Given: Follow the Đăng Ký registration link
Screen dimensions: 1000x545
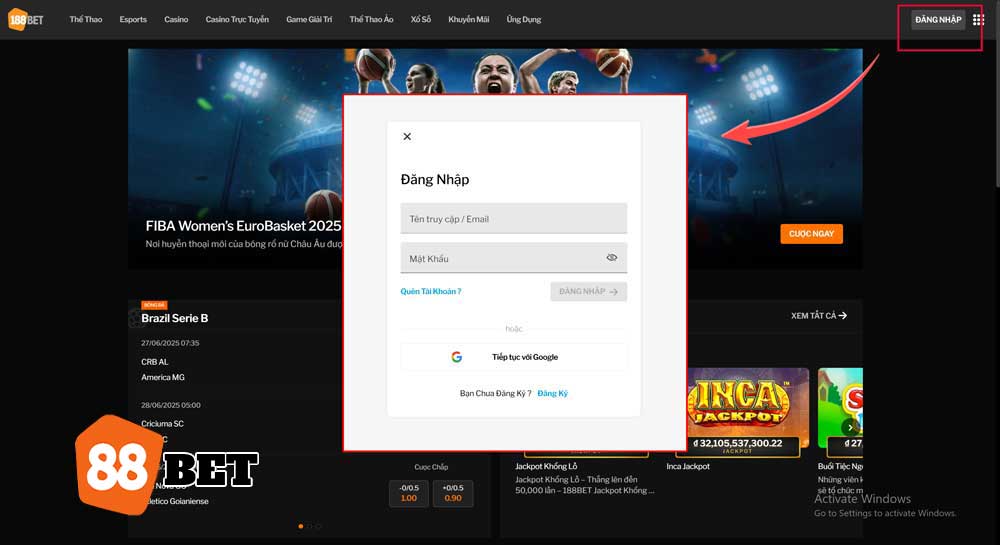Looking at the screenshot, I should click(x=552, y=394).
